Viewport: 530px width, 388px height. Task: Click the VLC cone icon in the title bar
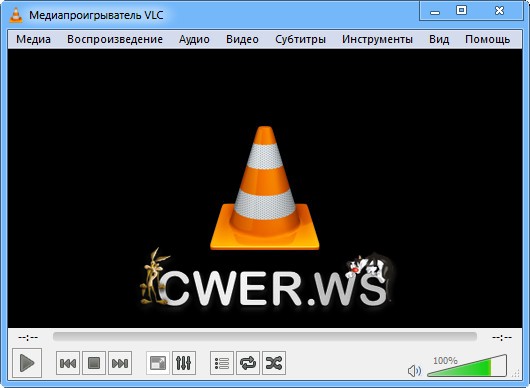click(16, 15)
